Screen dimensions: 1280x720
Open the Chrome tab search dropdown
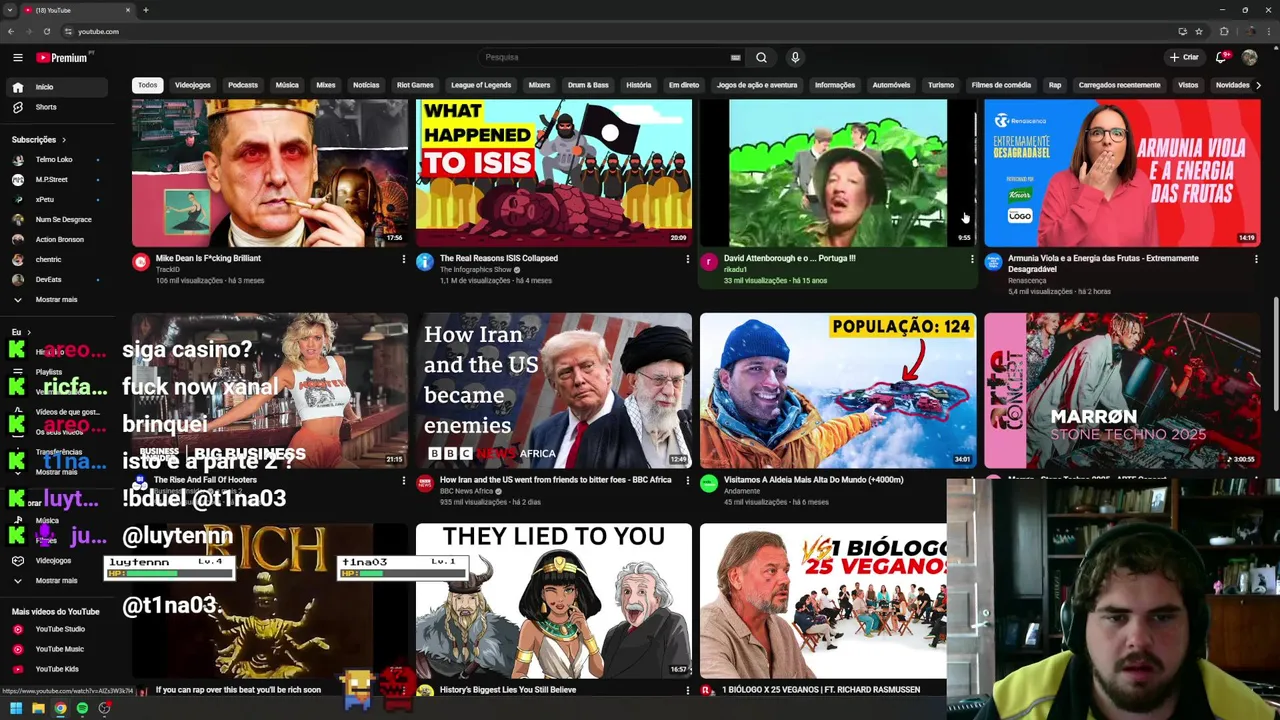(x=11, y=10)
